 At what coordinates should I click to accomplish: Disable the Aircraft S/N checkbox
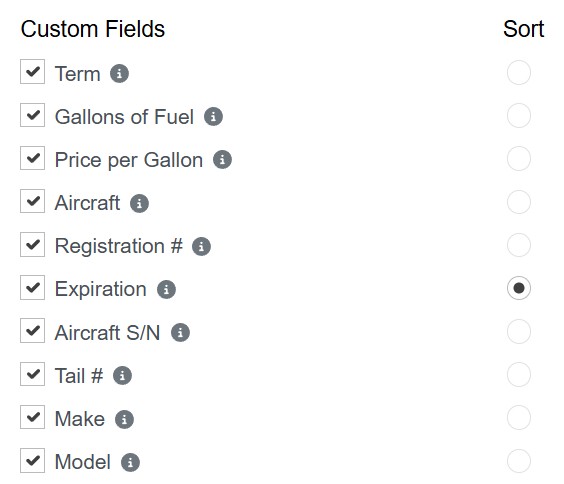pos(32,330)
